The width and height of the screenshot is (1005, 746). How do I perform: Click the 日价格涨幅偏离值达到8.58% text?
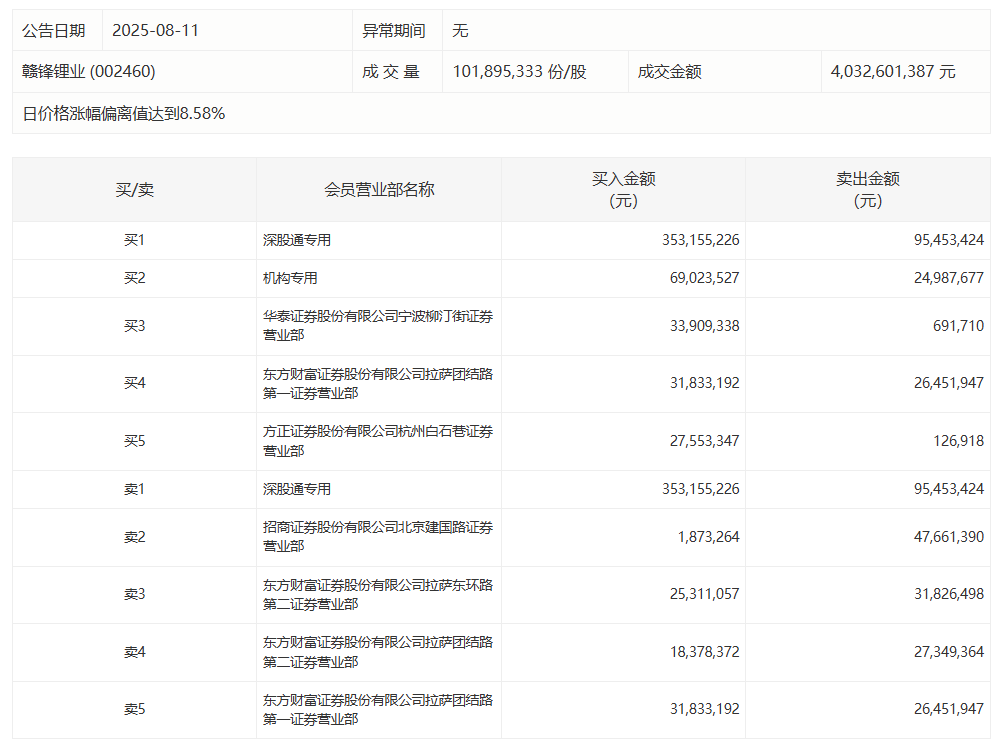pos(124,114)
